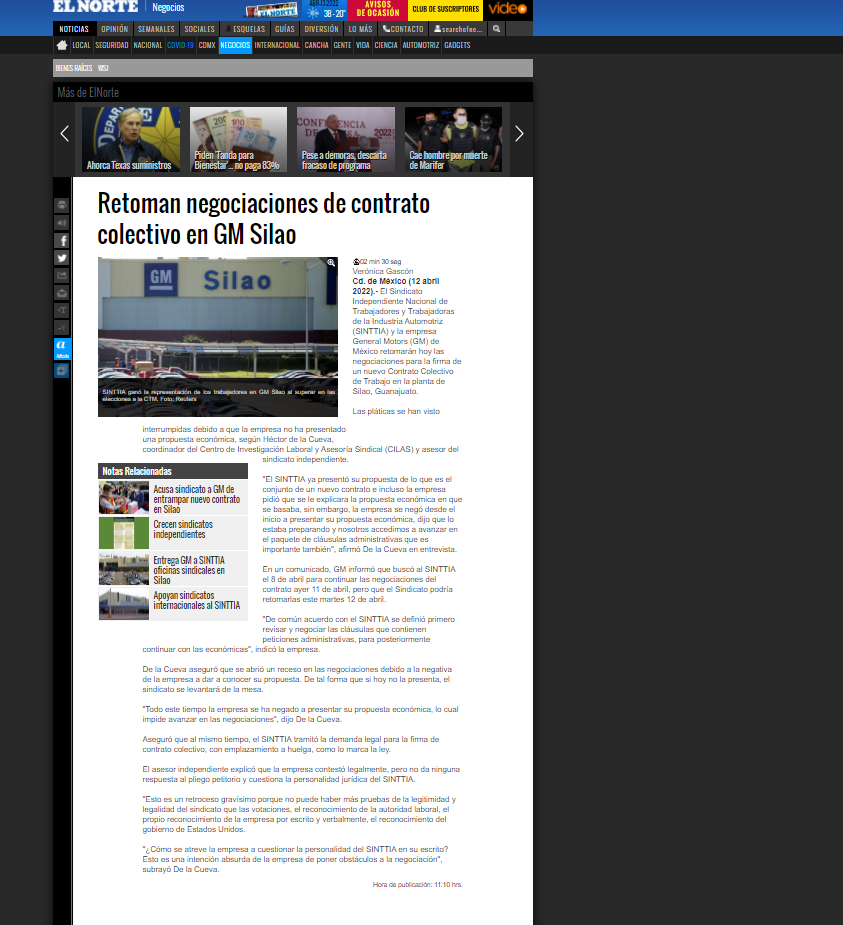Image resolution: width=843 pixels, height=925 pixels.
Task: Select the highlighted Negocios section
Action: click(x=235, y=45)
